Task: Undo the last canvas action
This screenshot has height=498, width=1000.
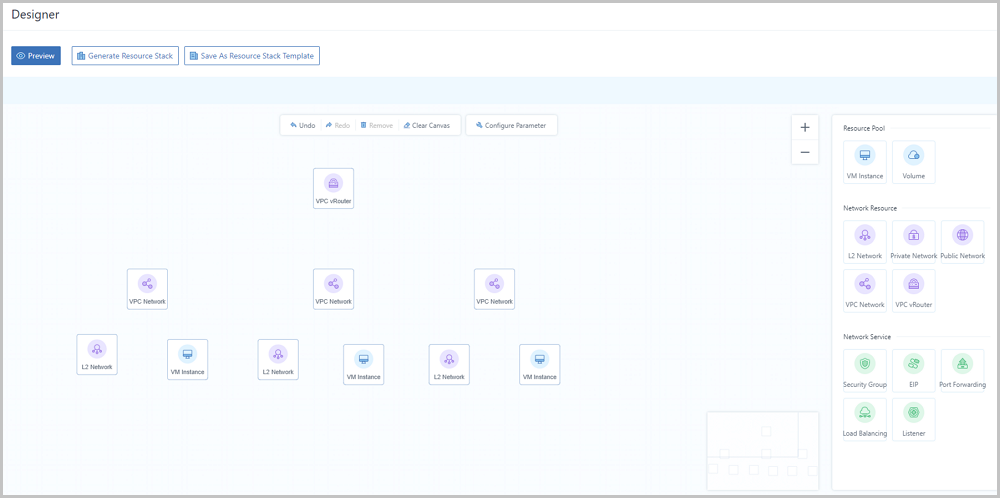Action: 302,126
